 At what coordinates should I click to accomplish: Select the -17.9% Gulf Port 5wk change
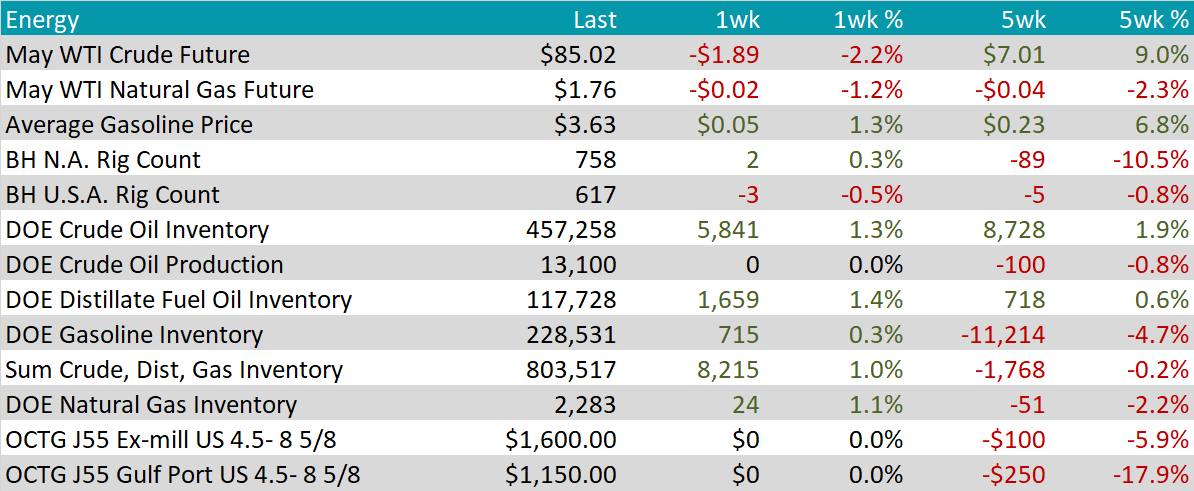coord(1151,475)
